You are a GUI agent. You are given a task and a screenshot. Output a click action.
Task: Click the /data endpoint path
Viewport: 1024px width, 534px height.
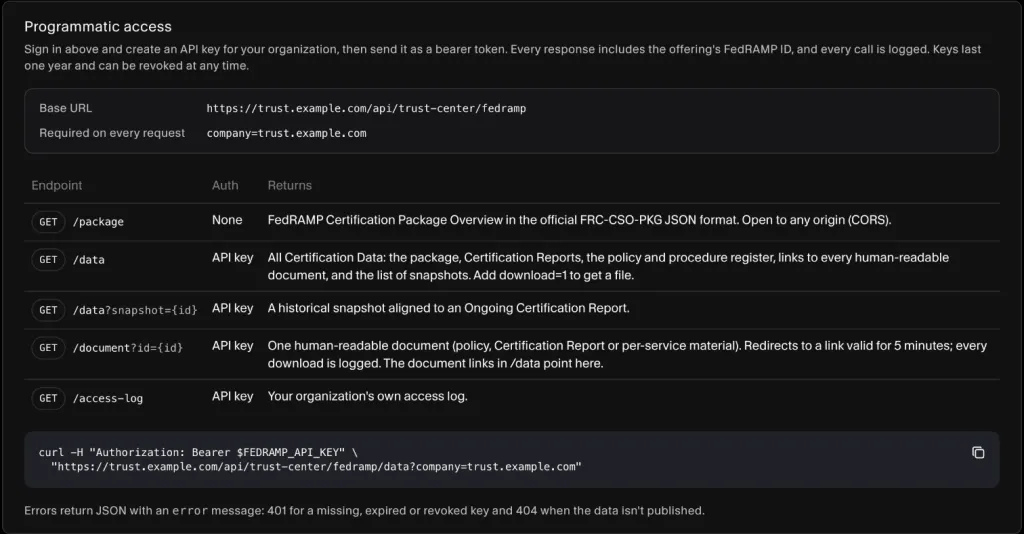coord(89,260)
